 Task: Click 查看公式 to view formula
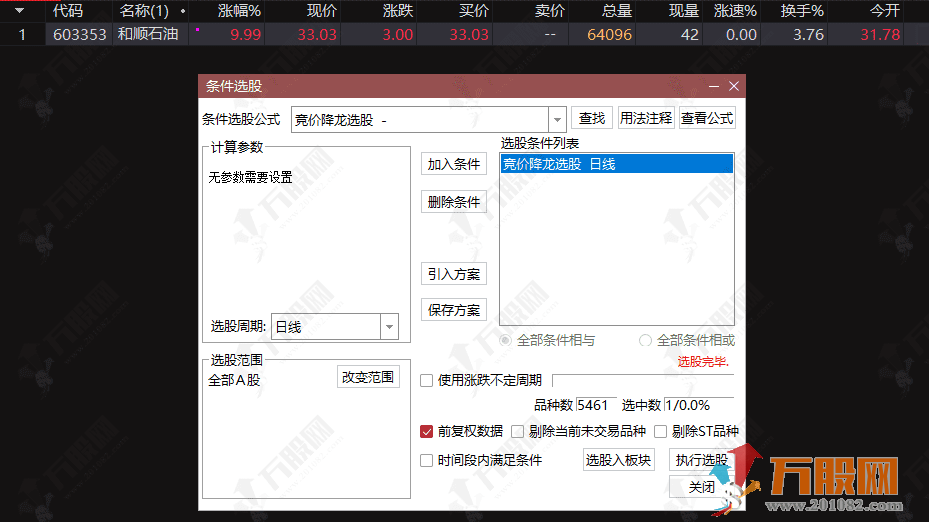(x=707, y=119)
